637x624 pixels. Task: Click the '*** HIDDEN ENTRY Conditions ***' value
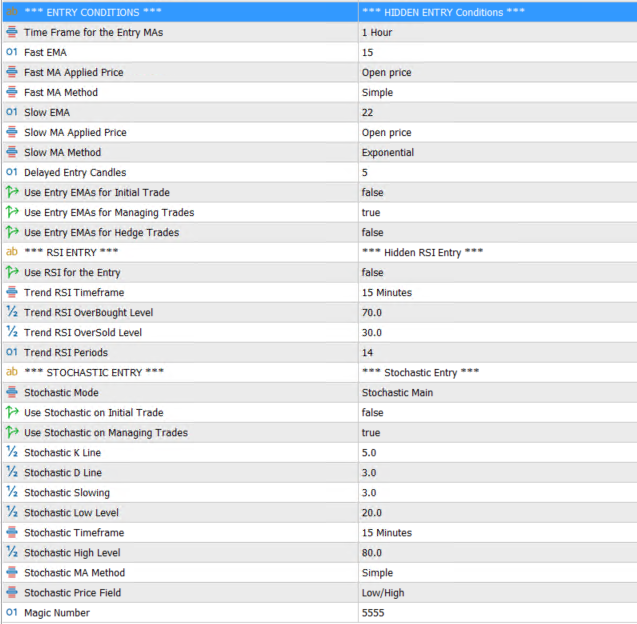[443, 12]
